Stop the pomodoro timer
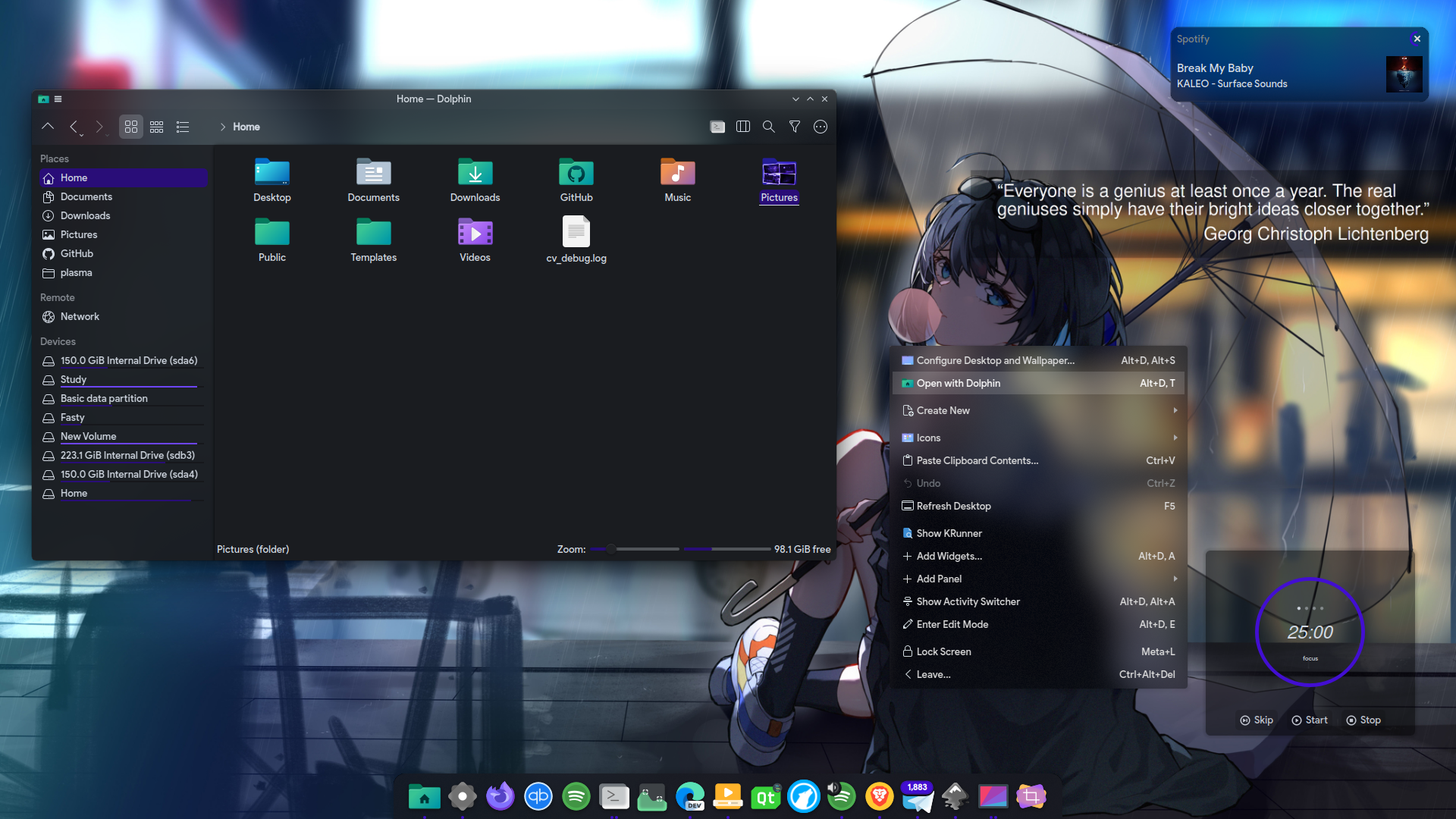This screenshot has height=819, width=1456. (1363, 720)
